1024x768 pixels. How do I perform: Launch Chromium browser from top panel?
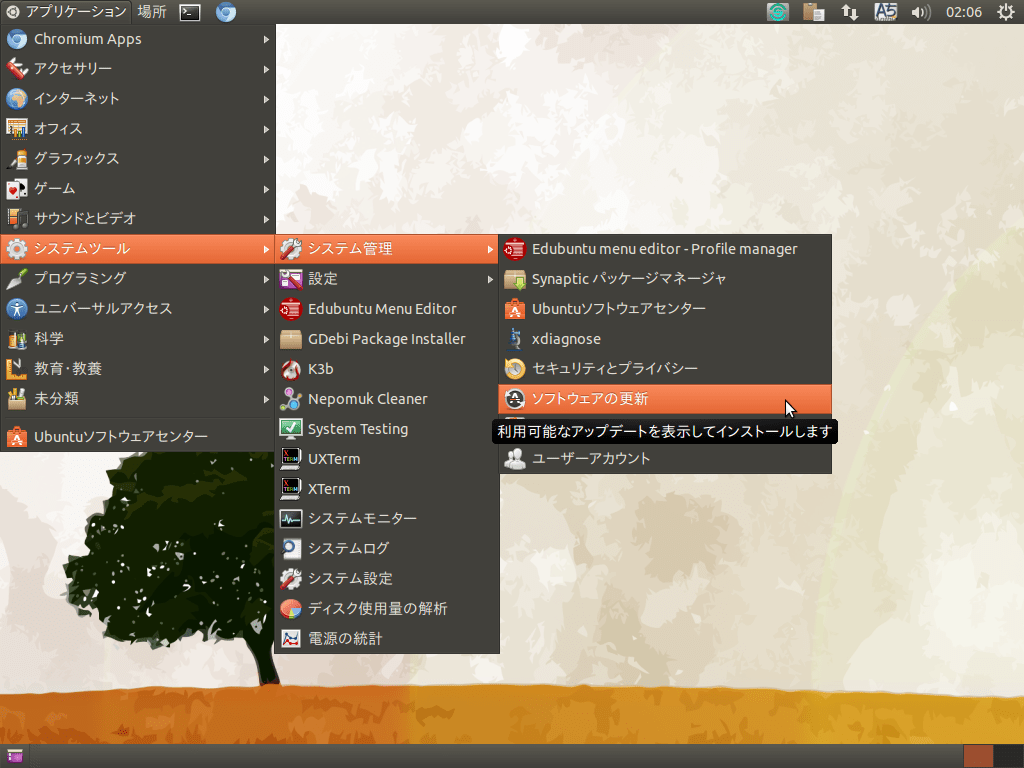tap(226, 12)
